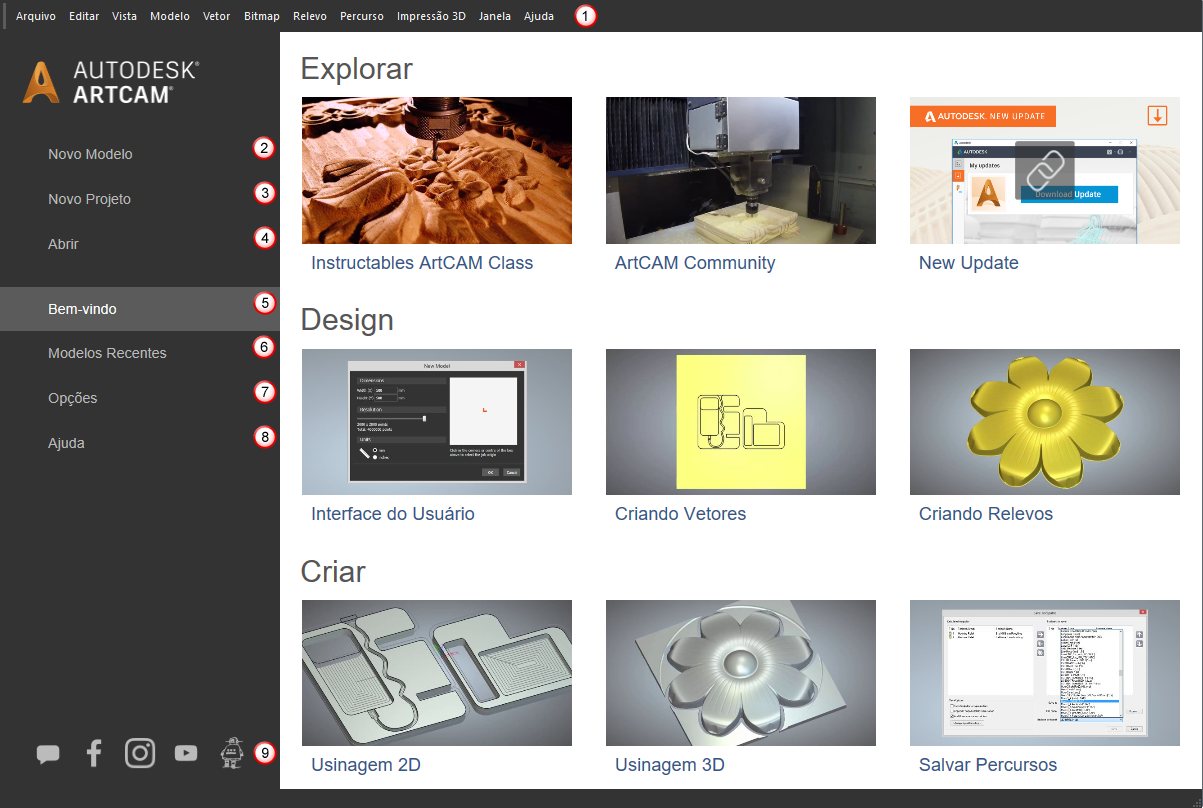The height and width of the screenshot is (808, 1203).
Task: Open the Janela menu
Action: [495, 16]
